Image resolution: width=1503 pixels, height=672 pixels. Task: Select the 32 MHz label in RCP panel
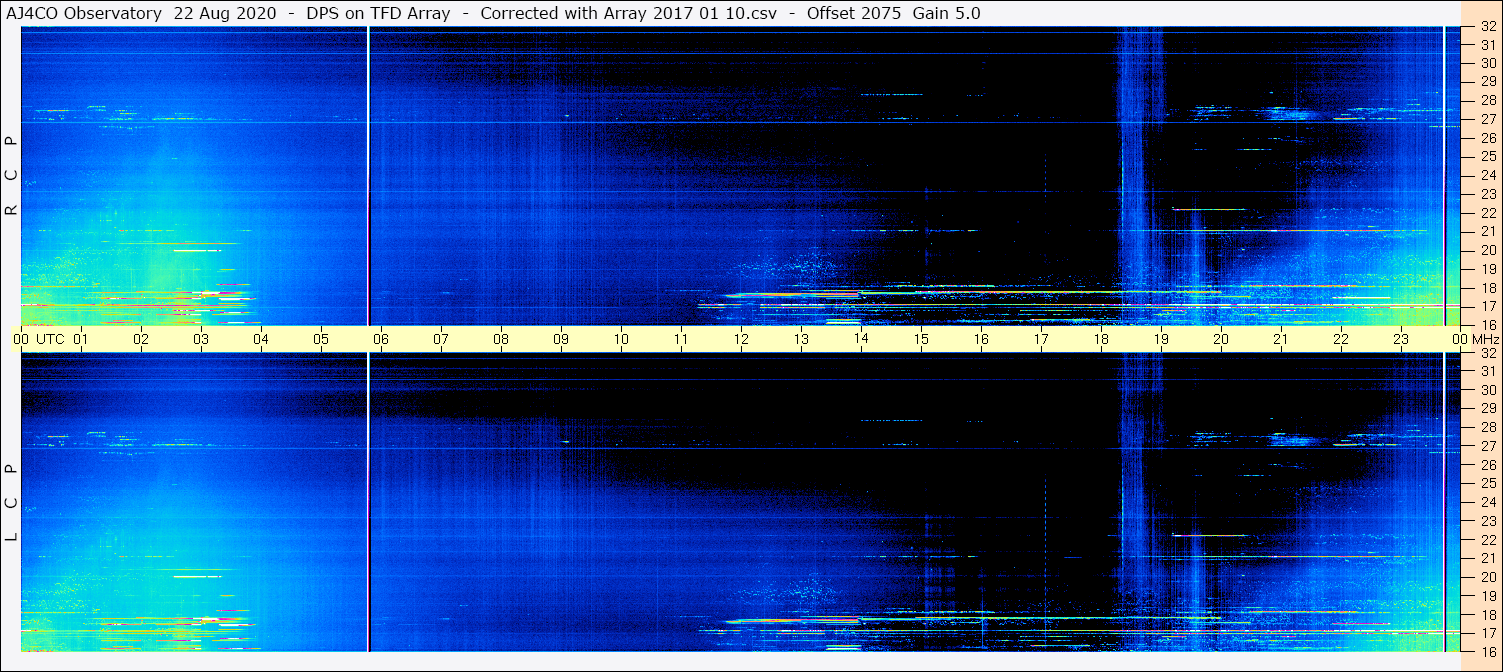click(1488, 28)
